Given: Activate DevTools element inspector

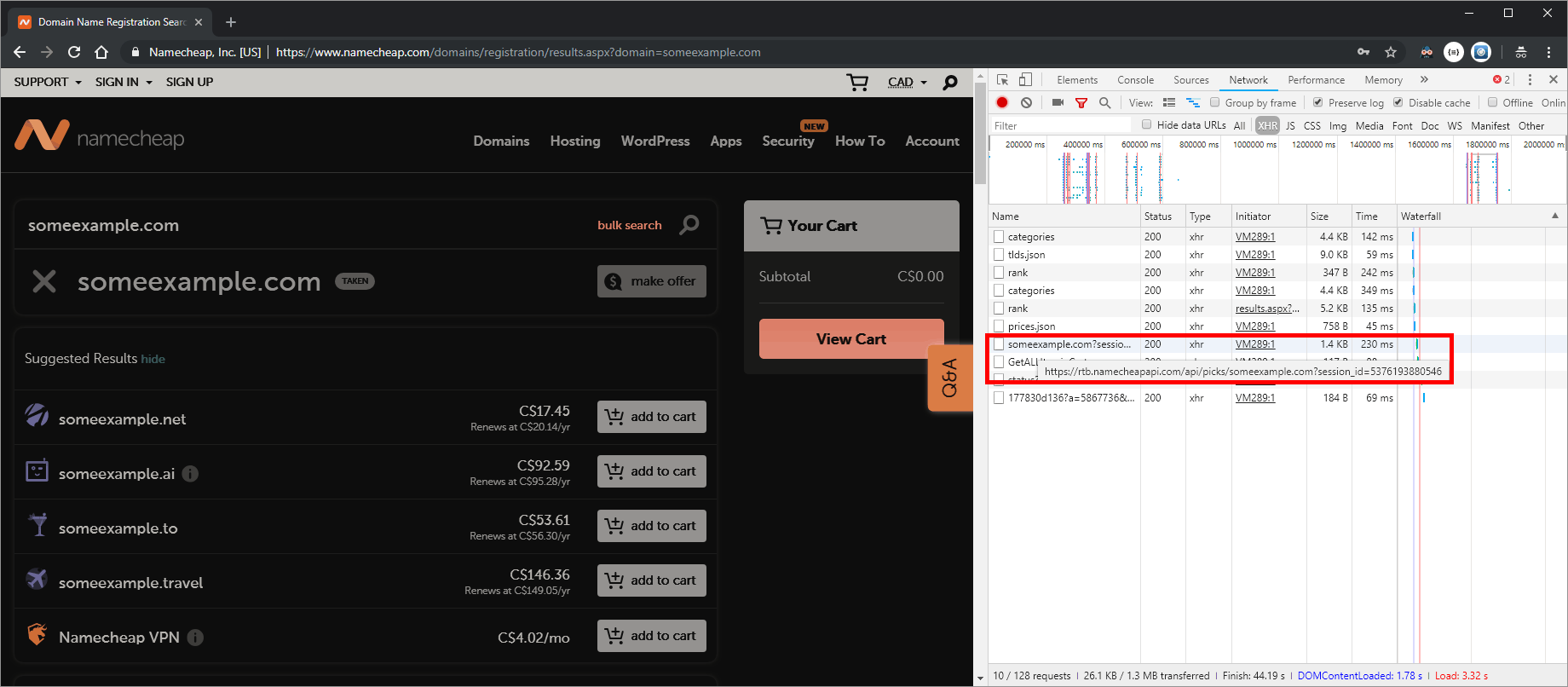Looking at the screenshot, I should pos(1003,79).
